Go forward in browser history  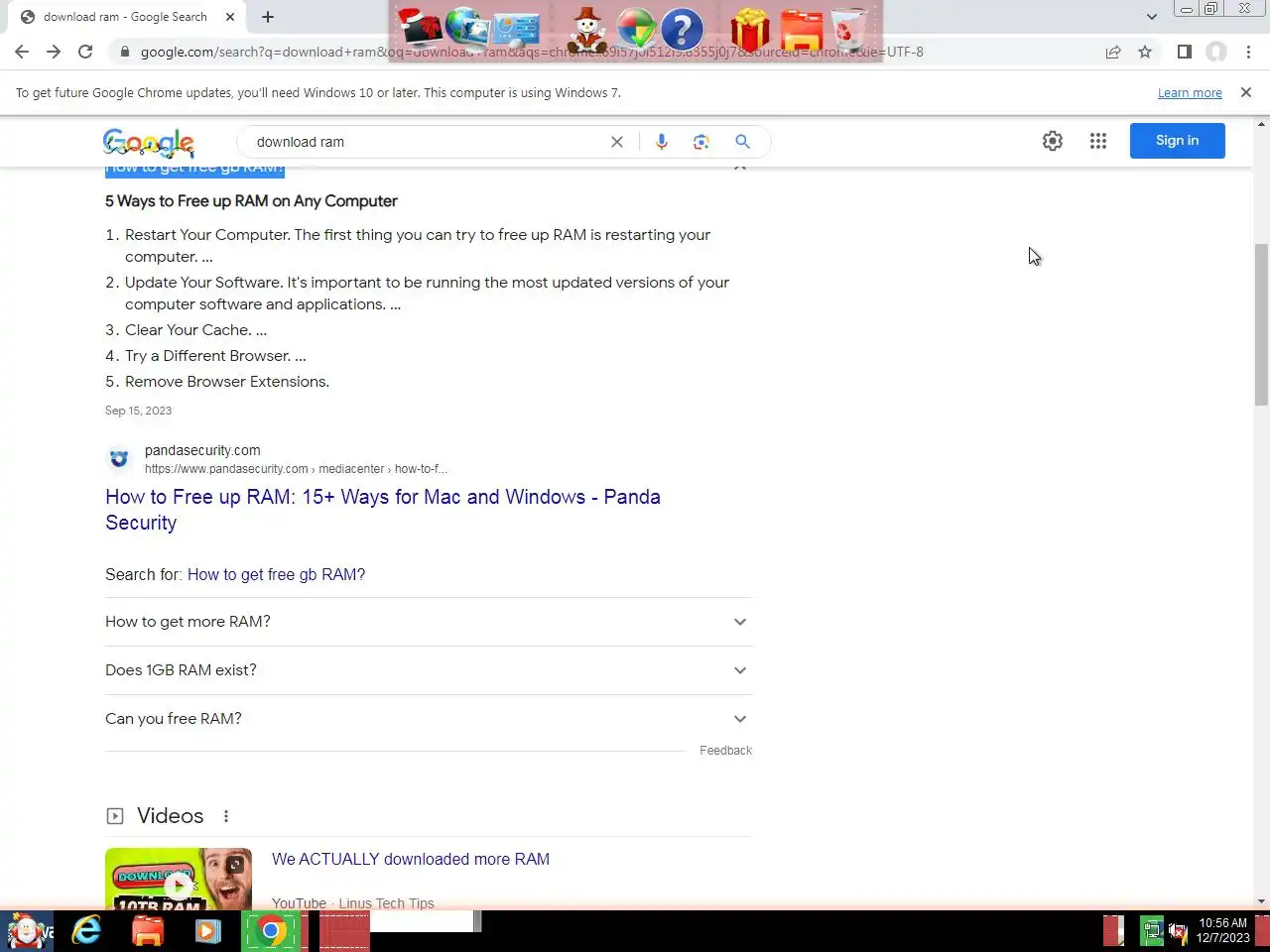coord(54,52)
